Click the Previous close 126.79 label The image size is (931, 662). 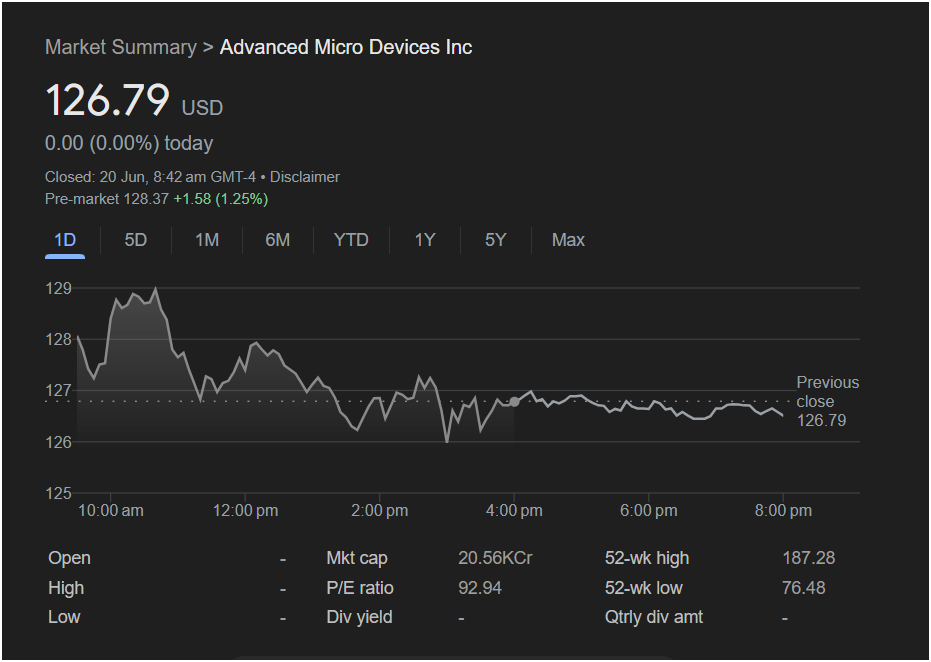[827, 401]
